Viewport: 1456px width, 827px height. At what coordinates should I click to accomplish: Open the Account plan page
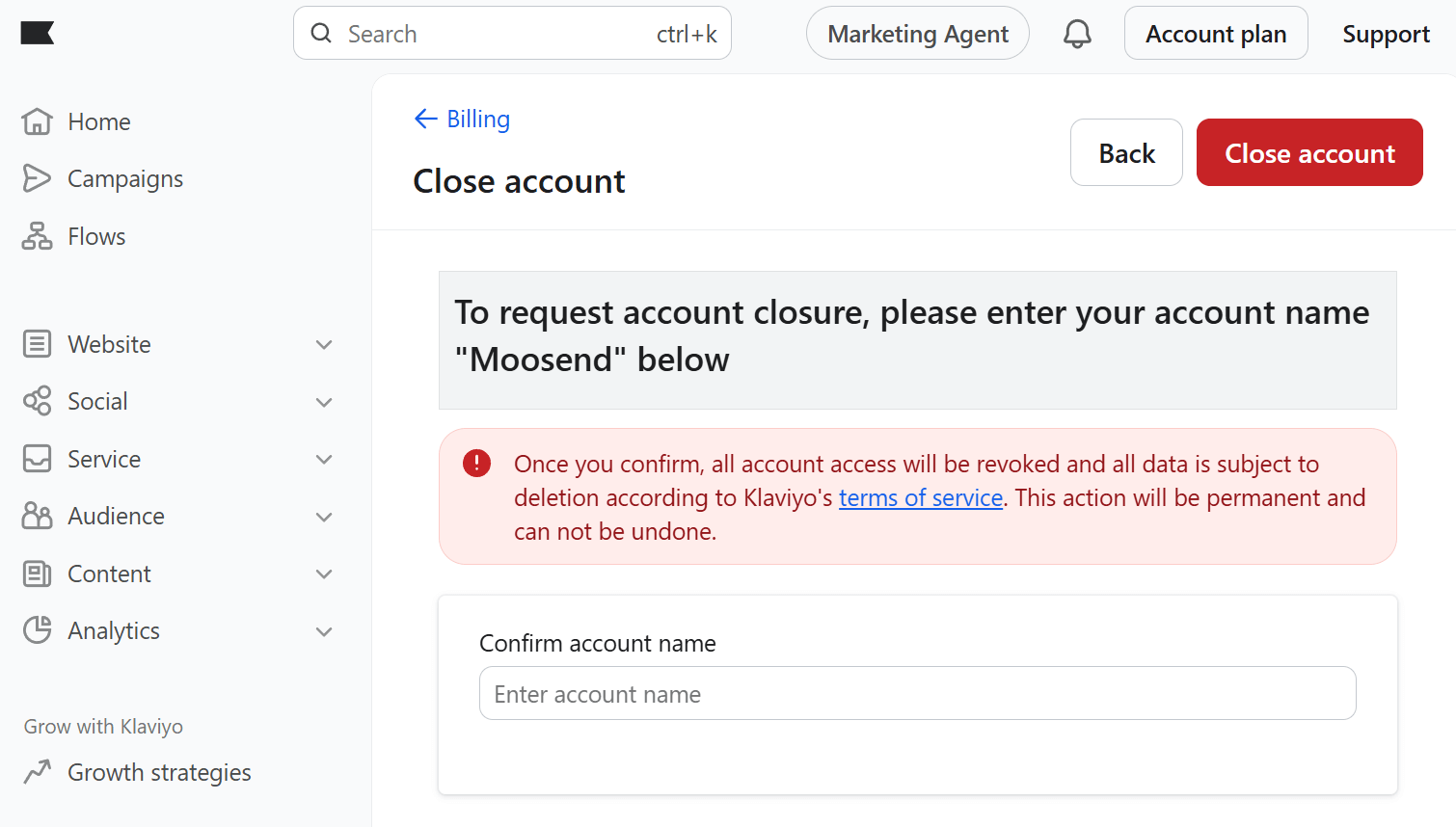(x=1216, y=32)
